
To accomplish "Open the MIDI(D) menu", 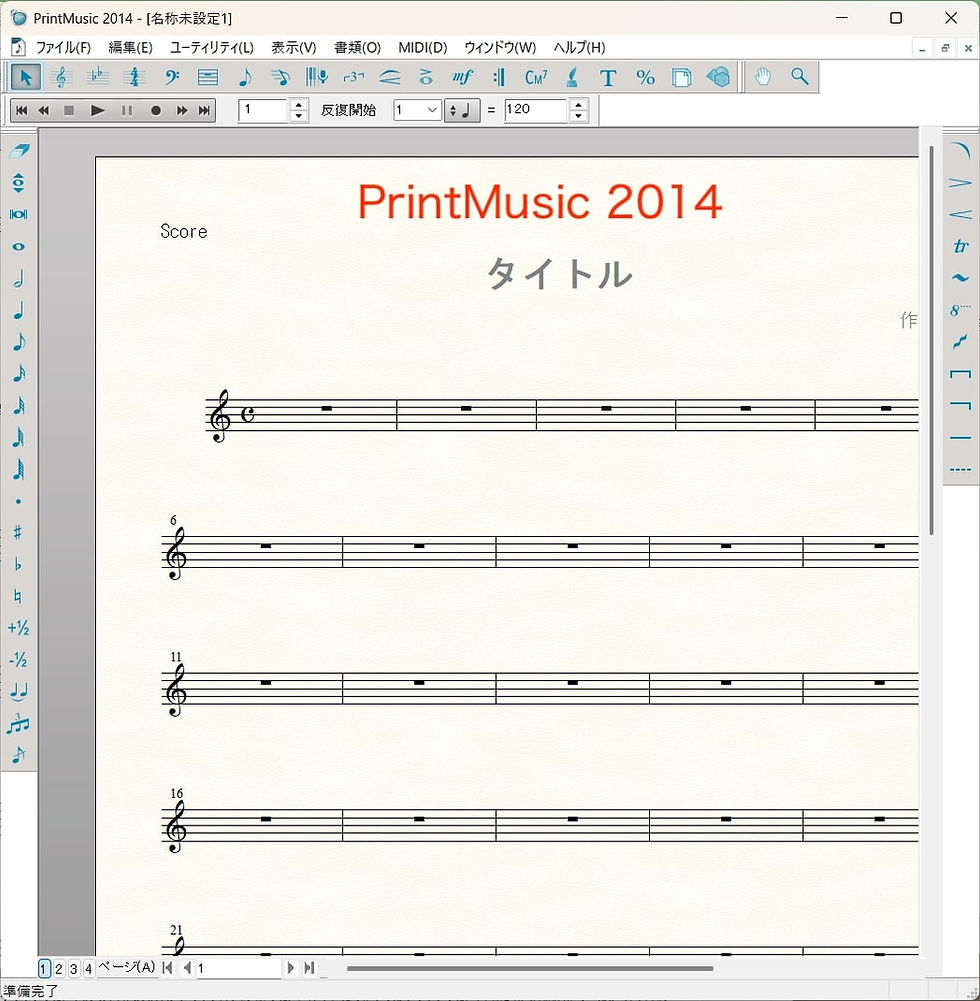I will pyautogui.click(x=423, y=48).
